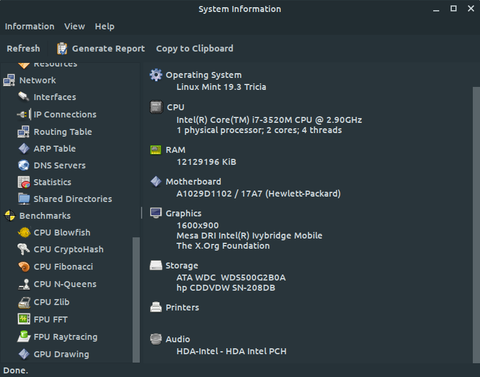Select the Benchmarks category in sidebar

click(45, 216)
